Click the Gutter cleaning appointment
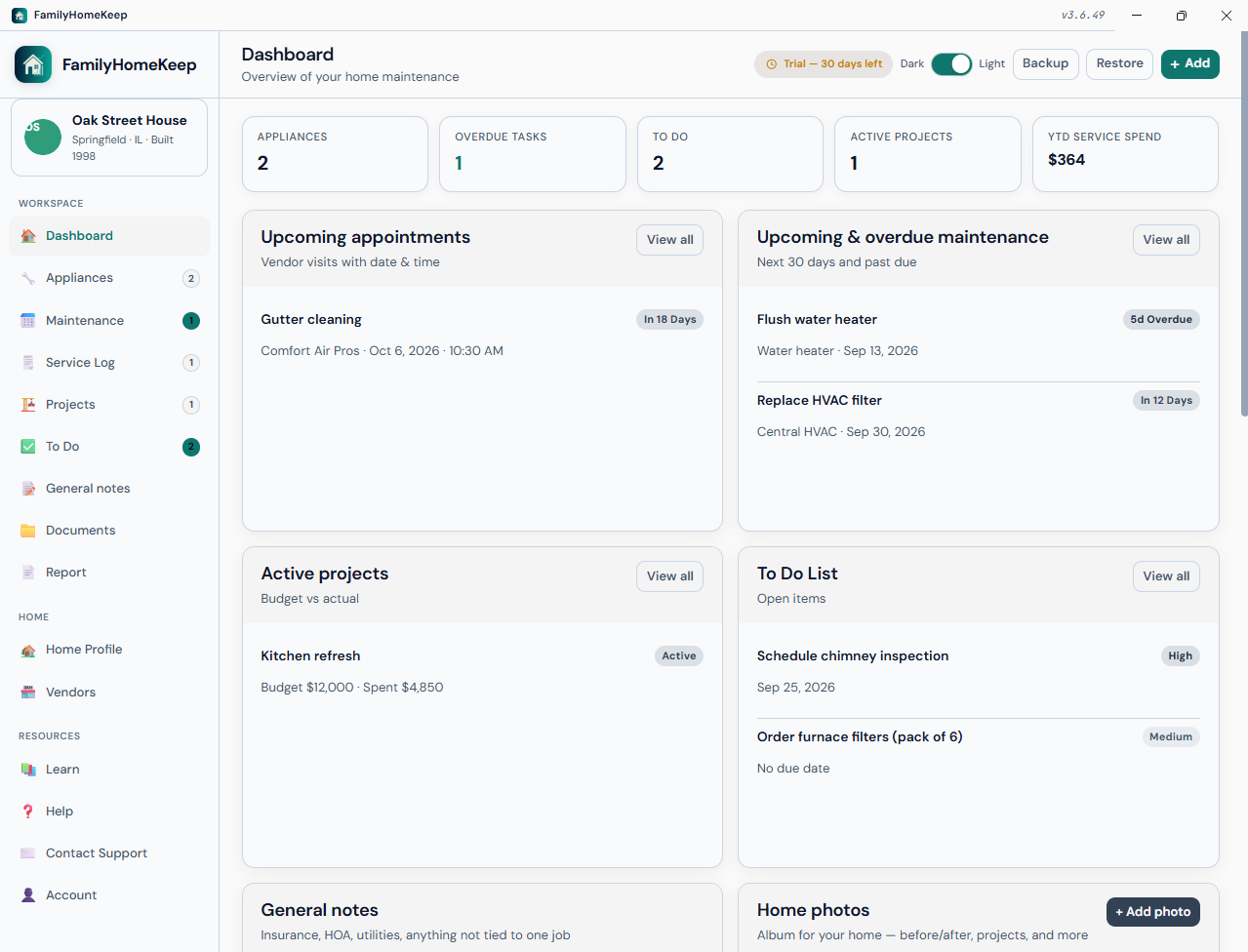Image resolution: width=1248 pixels, height=952 pixels. click(482, 335)
